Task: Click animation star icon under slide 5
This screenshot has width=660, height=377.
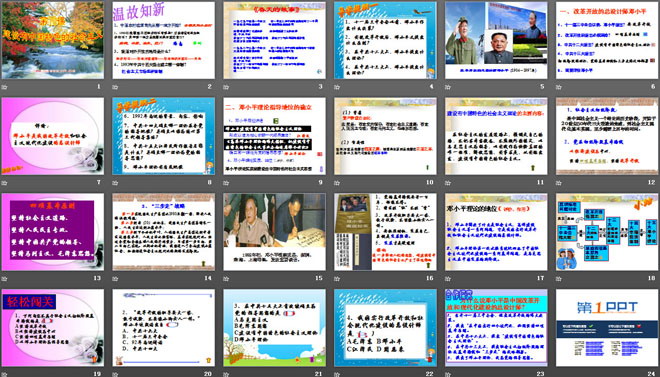Action: [x=448, y=87]
